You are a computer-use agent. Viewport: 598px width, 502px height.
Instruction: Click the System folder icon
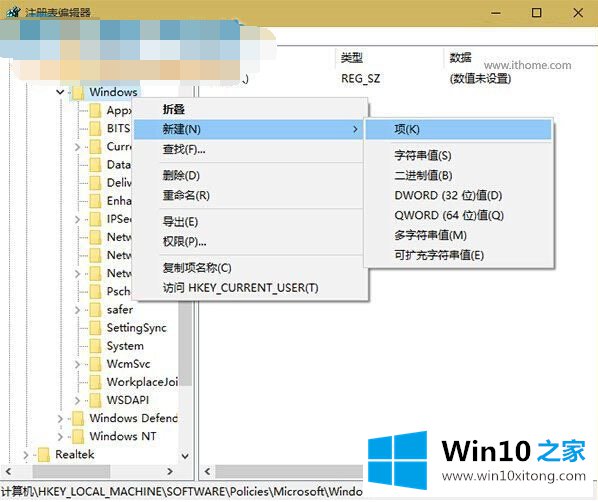click(x=95, y=346)
